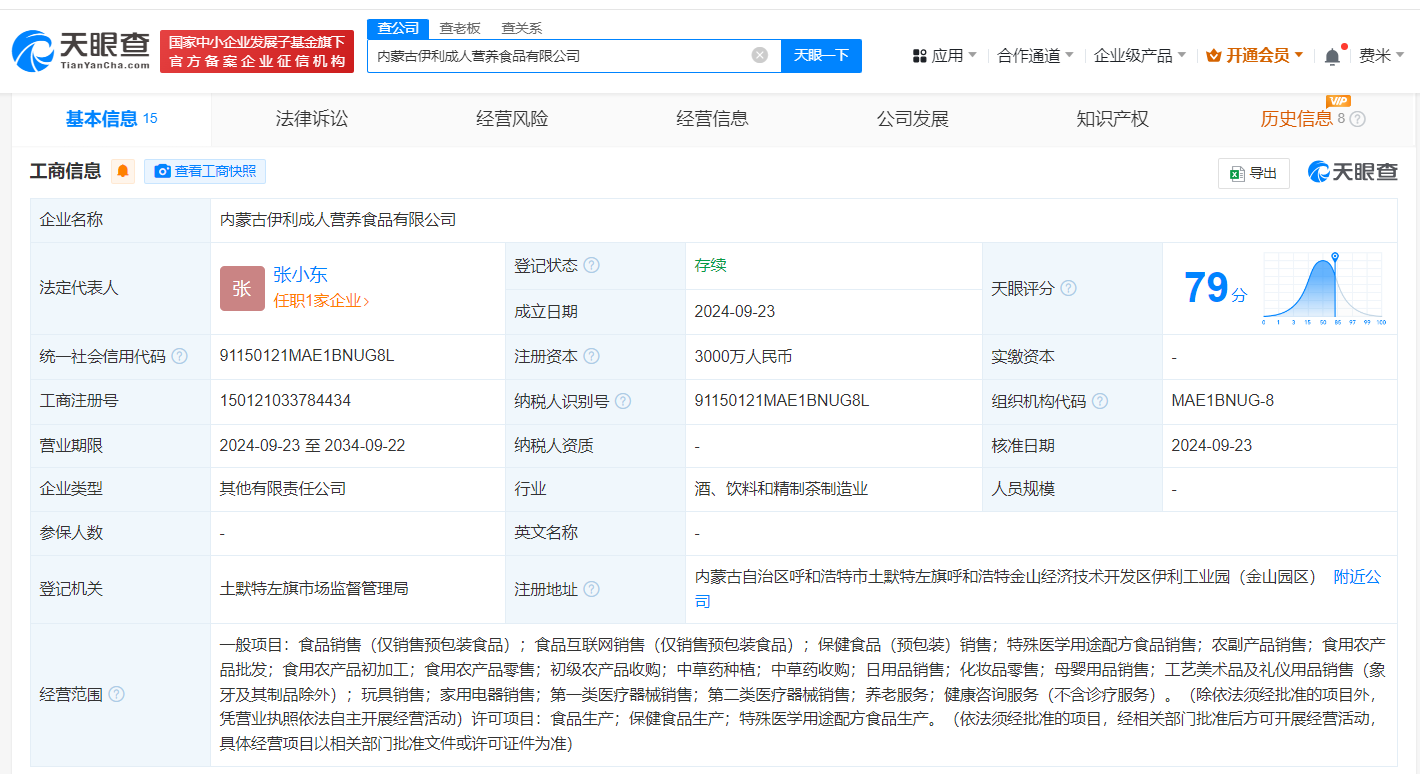Switch to the 查老板 search tab
The height and width of the screenshot is (774, 1420).
pos(460,28)
